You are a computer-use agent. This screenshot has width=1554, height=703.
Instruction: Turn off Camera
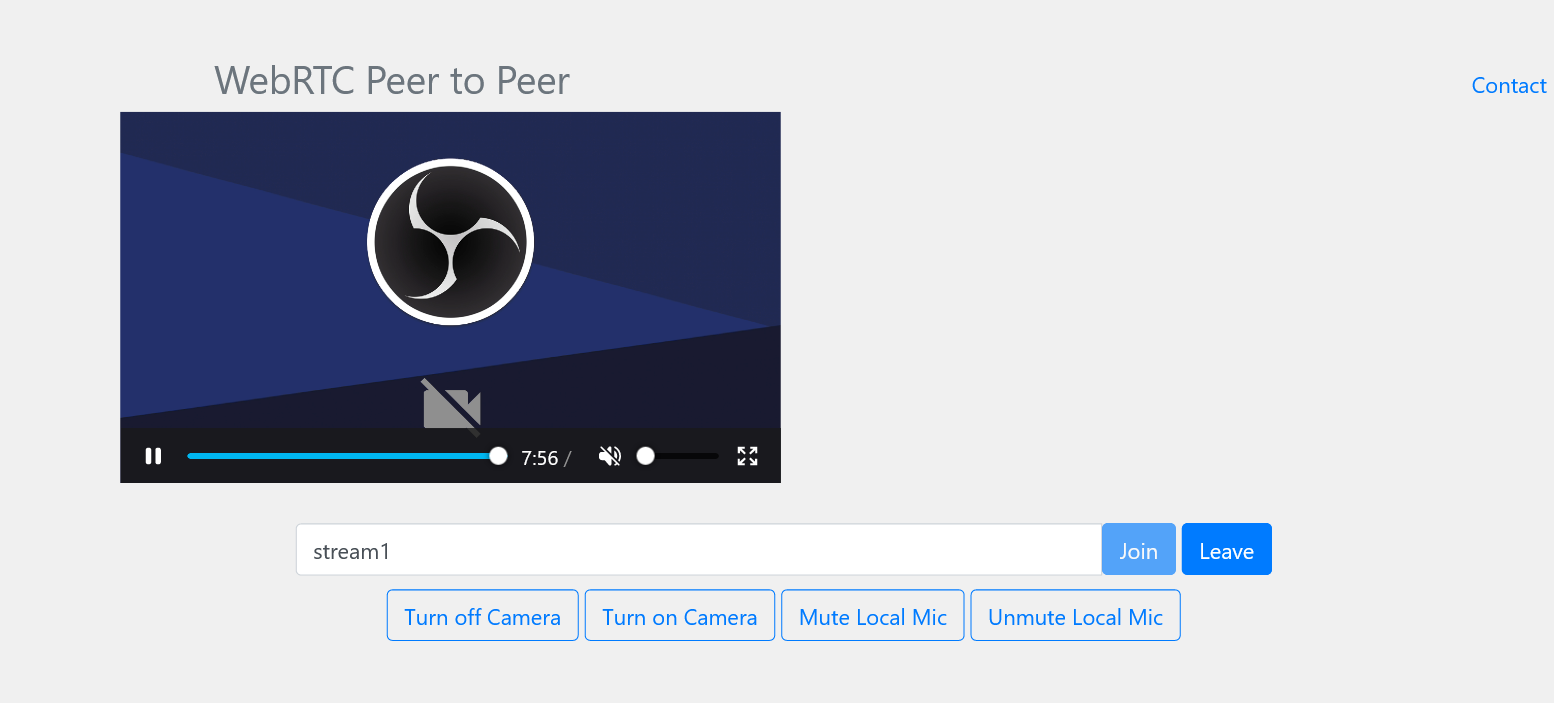[482, 615]
